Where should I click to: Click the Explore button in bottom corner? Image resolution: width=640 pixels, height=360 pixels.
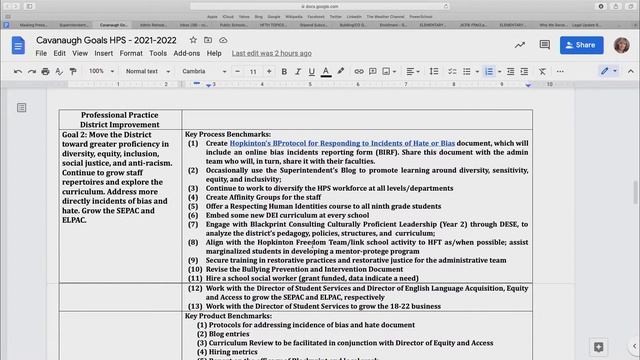(599, 347)
